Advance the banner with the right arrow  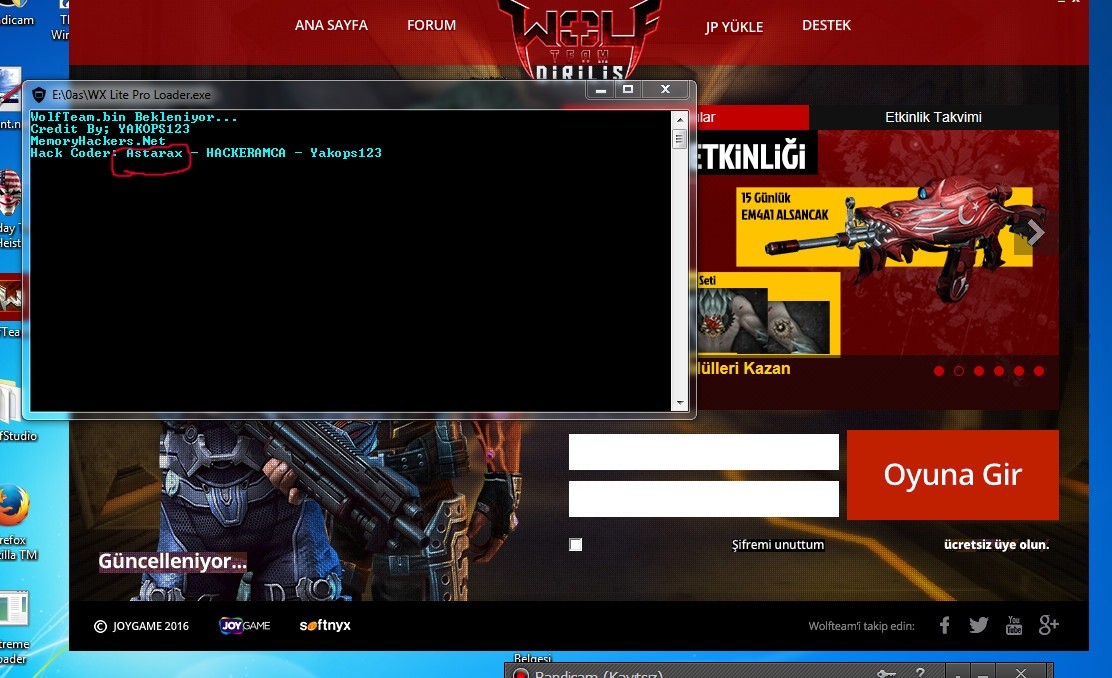pos(1035,232)
